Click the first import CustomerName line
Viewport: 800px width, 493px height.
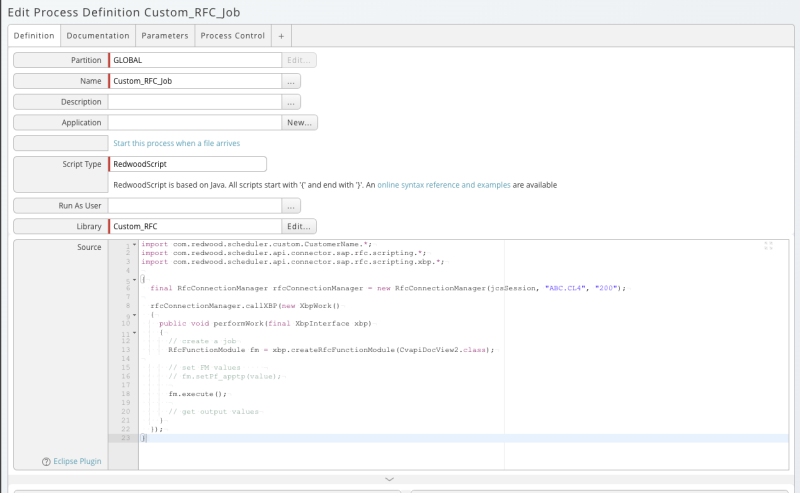pos(257,244)
